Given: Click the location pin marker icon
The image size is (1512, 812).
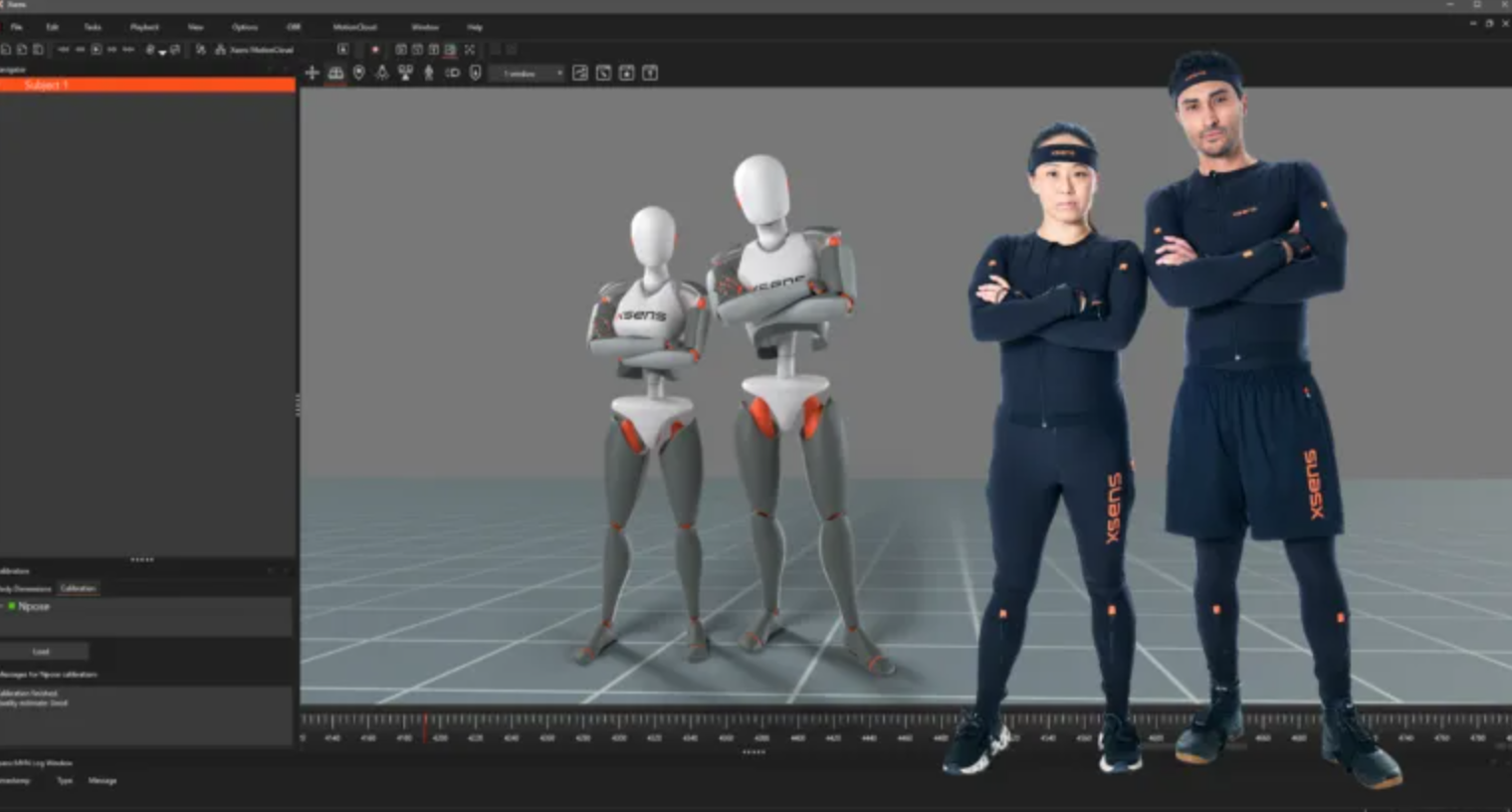Looking at the screenshot, I should pos(358,73).
